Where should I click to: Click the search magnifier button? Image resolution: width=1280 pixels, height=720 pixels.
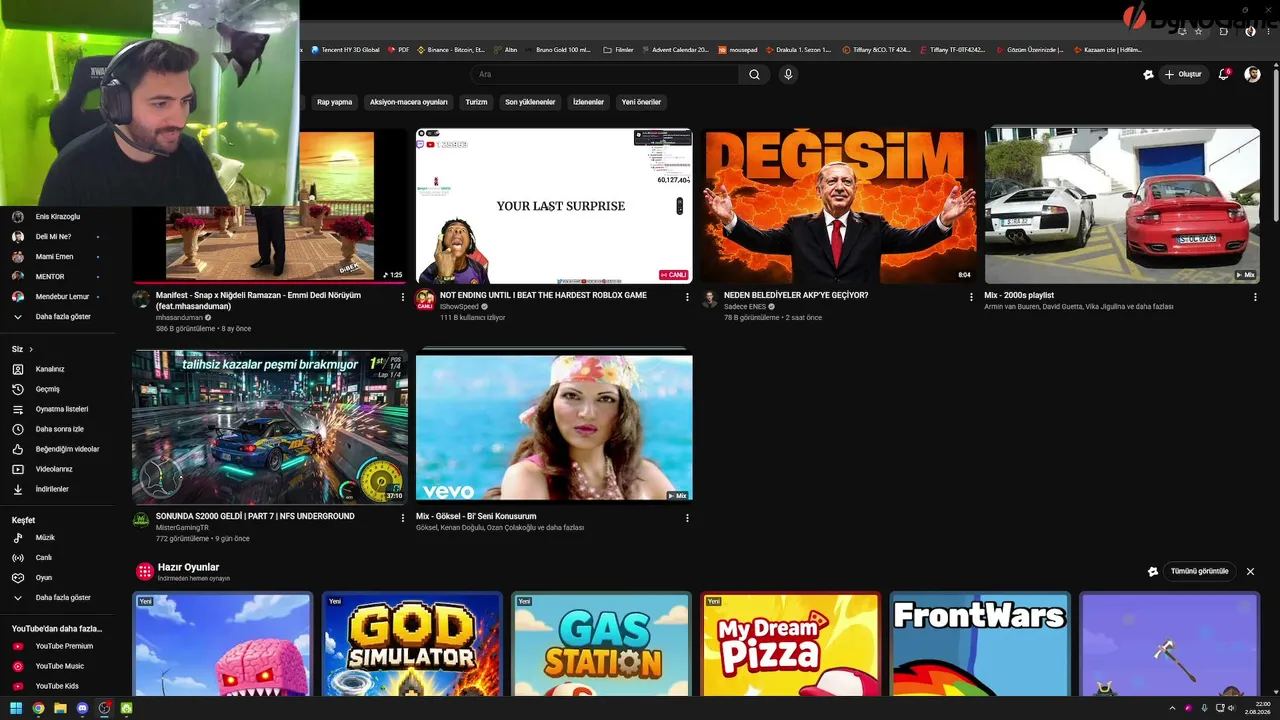click(754, 74)
